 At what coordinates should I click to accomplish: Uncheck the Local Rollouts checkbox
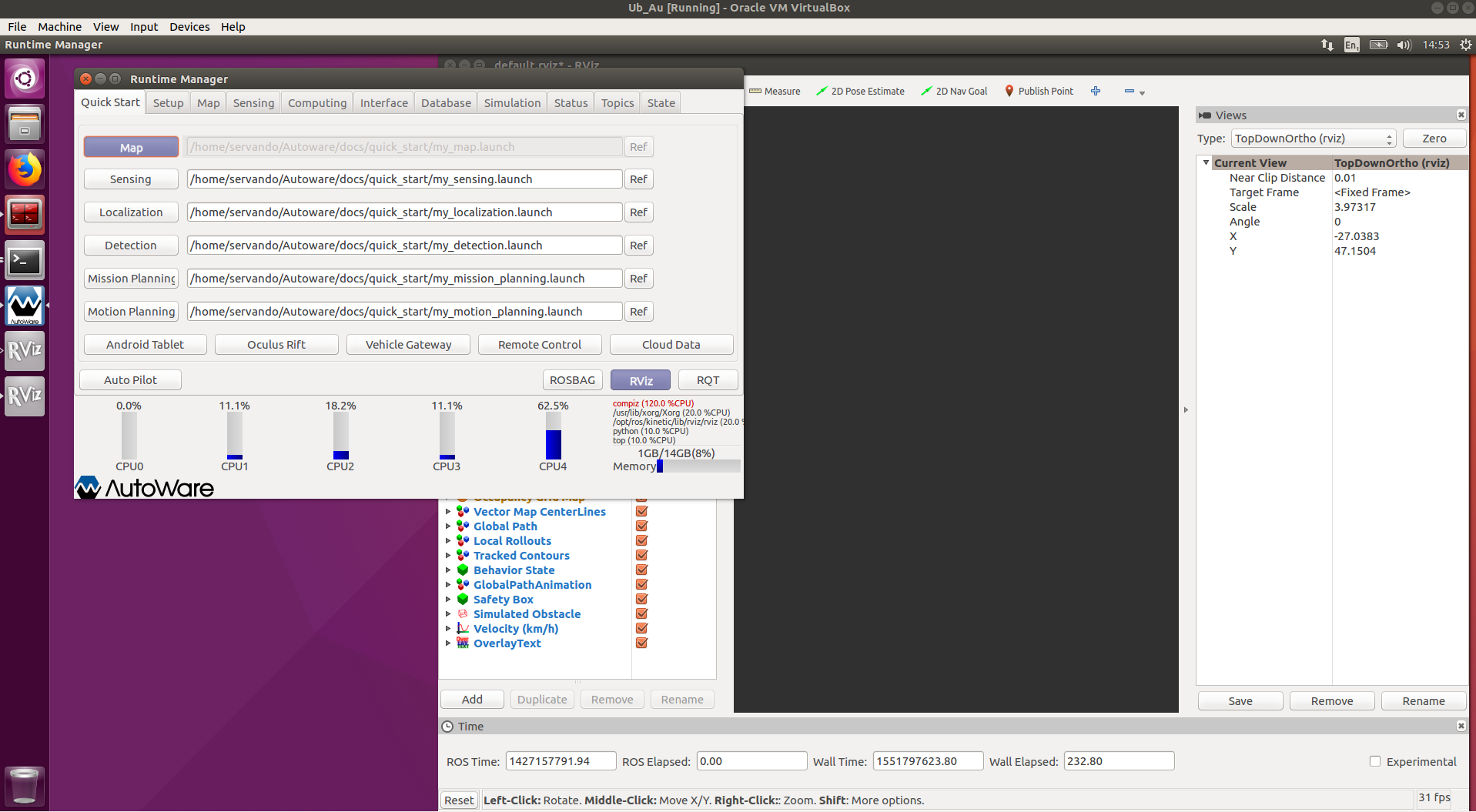point(641,540)
